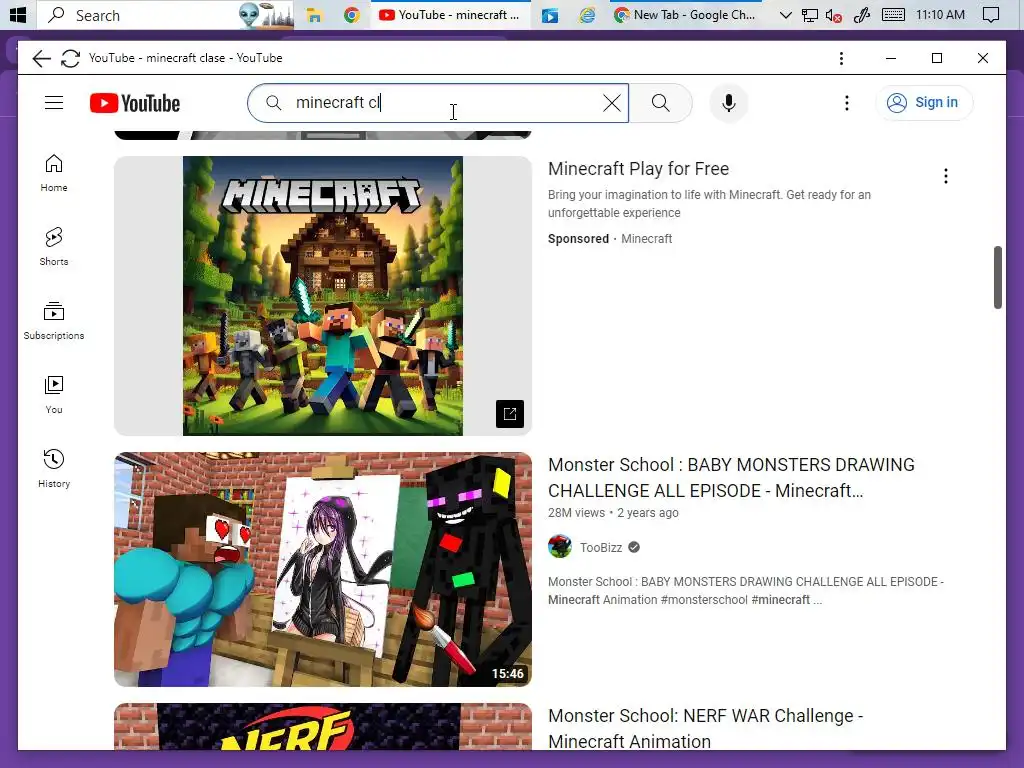Open the YouTube hamburger guide menu
The height and width of the screenshot is (768, 1024).
coord(54,103)
